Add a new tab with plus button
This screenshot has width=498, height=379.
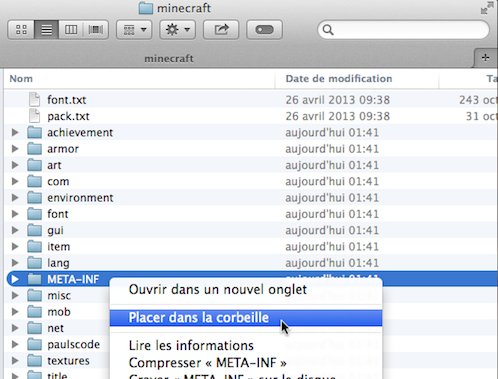pyautogui.click(x=485, y=58)
